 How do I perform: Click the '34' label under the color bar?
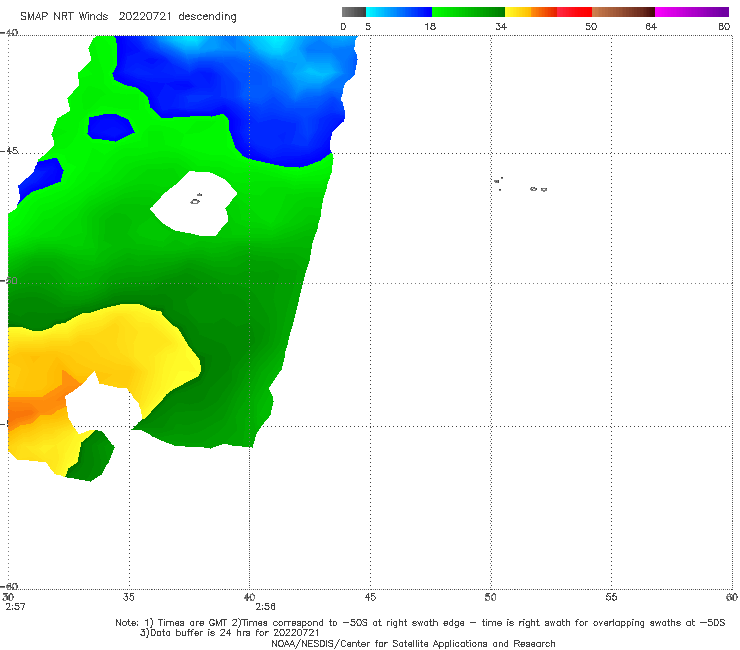pos(501,26)
